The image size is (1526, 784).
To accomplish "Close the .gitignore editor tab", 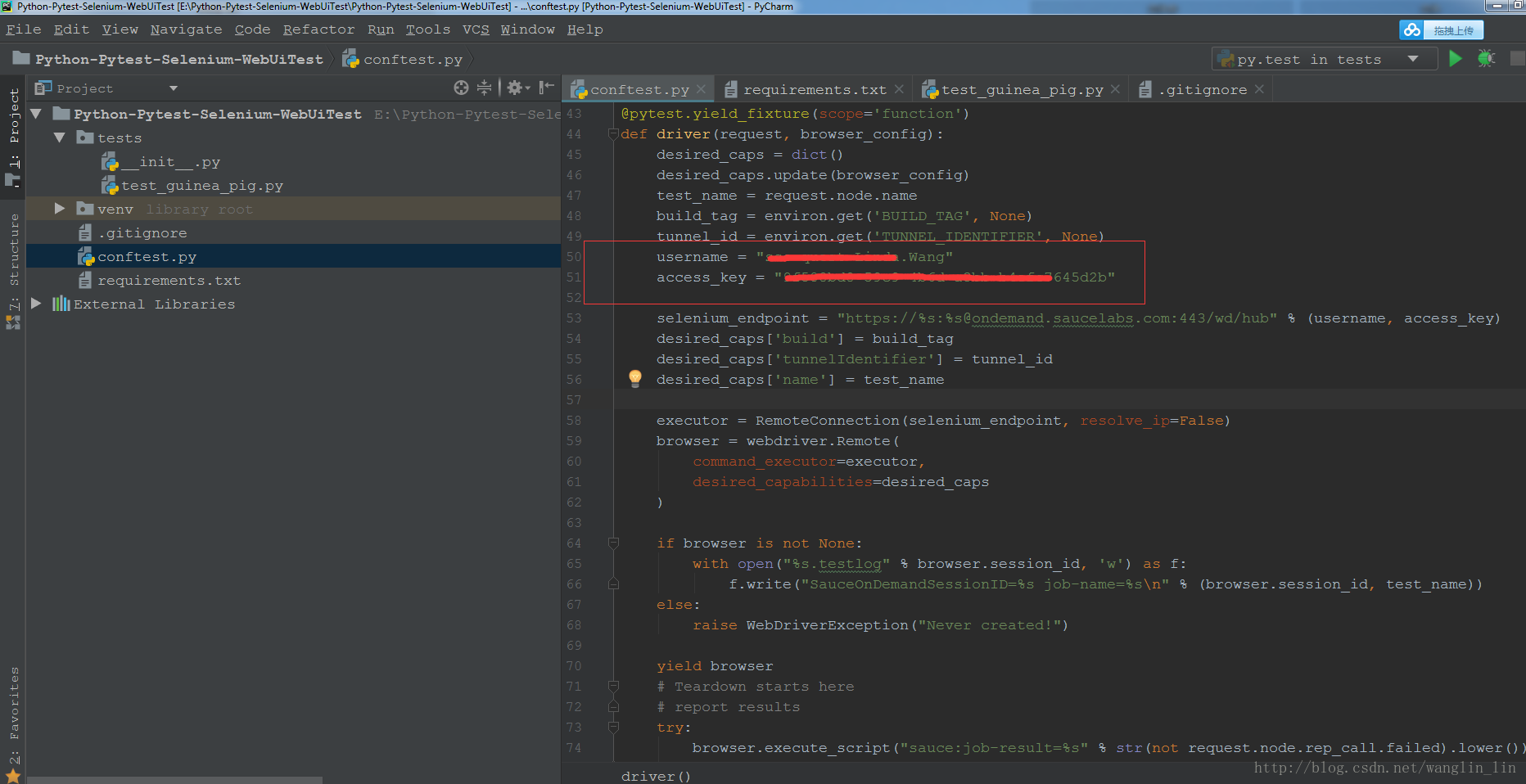I will pos(1259,89).
